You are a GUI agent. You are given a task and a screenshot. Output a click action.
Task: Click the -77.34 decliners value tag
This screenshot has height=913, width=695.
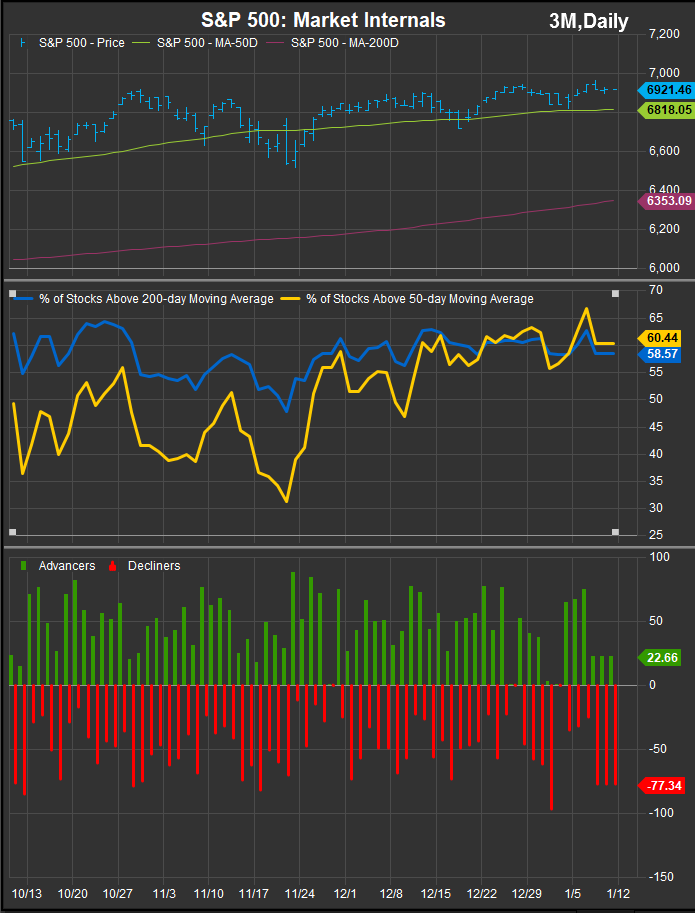point(664,786)
